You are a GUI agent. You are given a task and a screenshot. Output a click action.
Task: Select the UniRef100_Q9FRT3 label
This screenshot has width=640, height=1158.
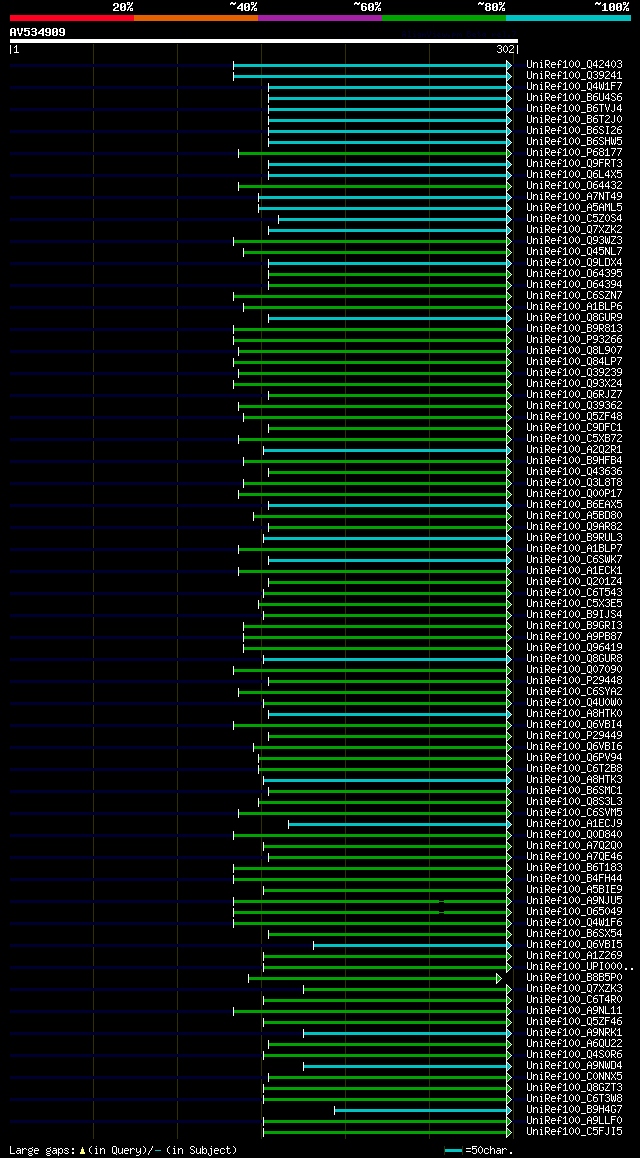pyautogui.click(x=574, y=164)
